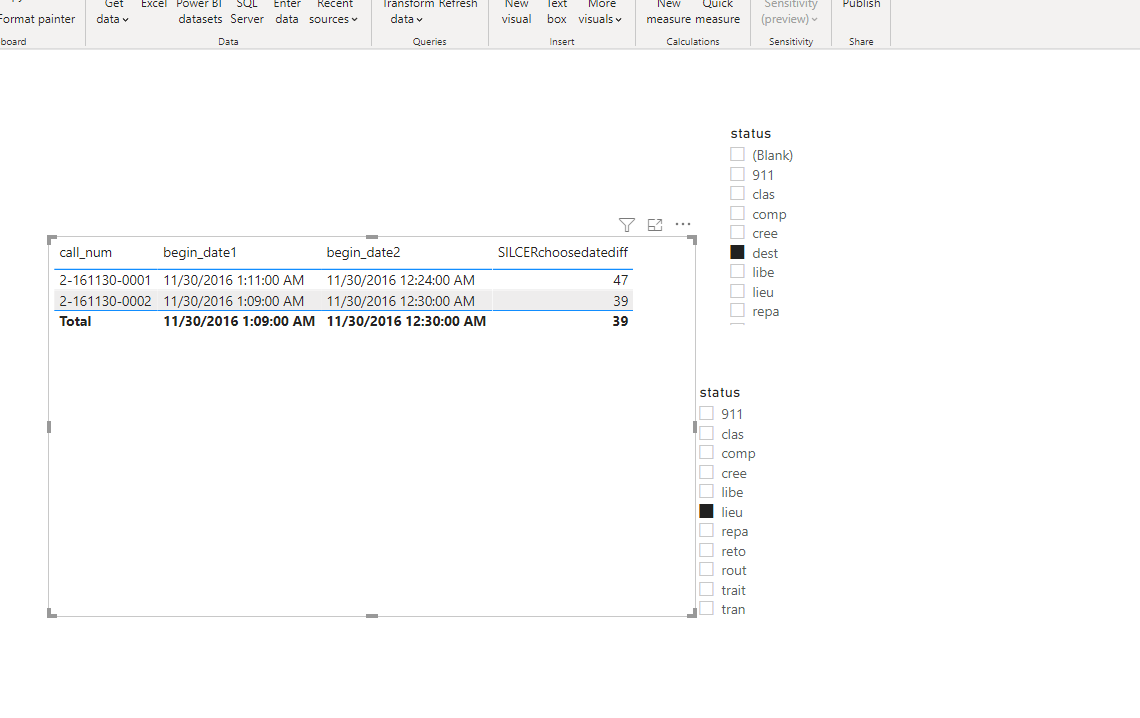The height and width of the screenshot is (718, 1140).
Task: Select upper status slicer title
Action: point(750,134)
